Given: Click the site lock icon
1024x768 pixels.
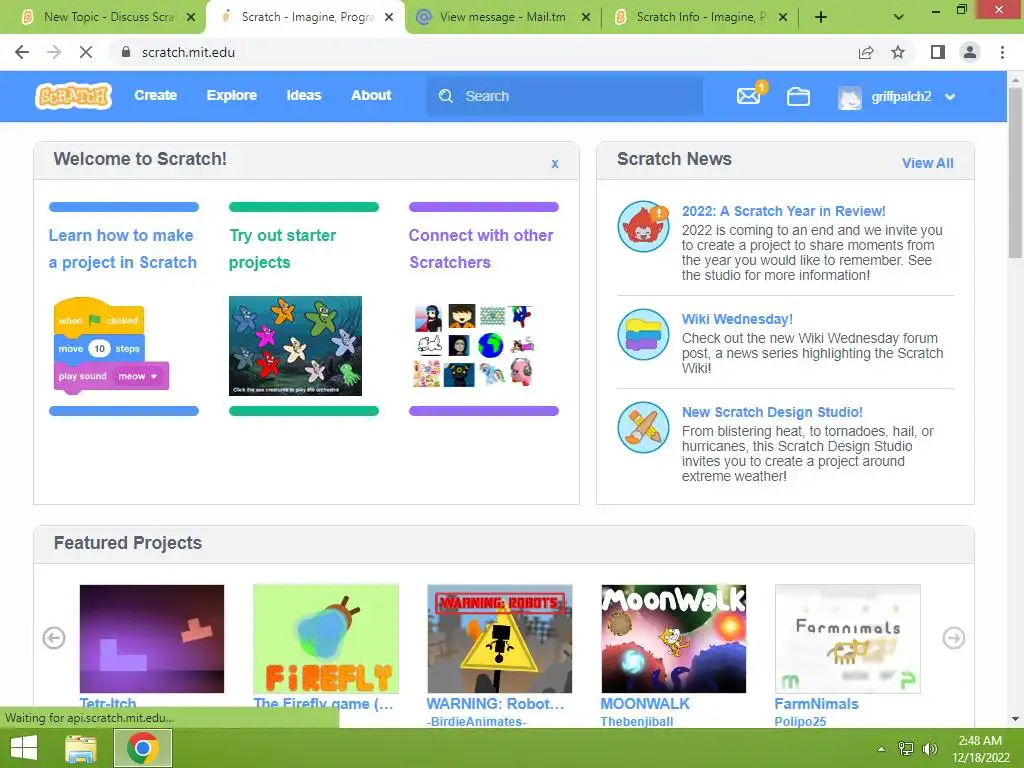Looking at the screenshot, I should coord(126,52).
